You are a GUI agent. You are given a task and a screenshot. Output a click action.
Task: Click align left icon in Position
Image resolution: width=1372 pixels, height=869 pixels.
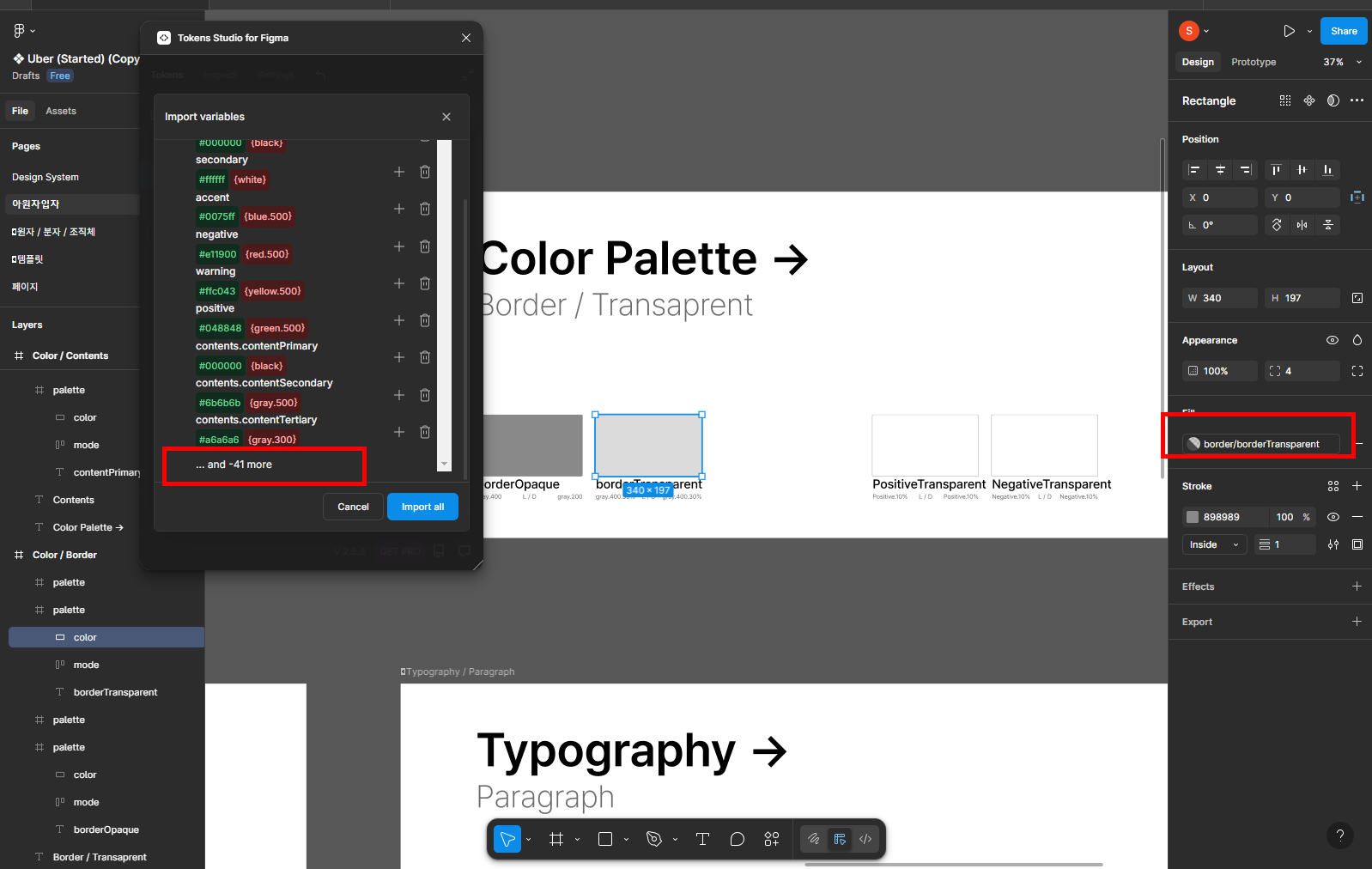(x=1194, y=170)
